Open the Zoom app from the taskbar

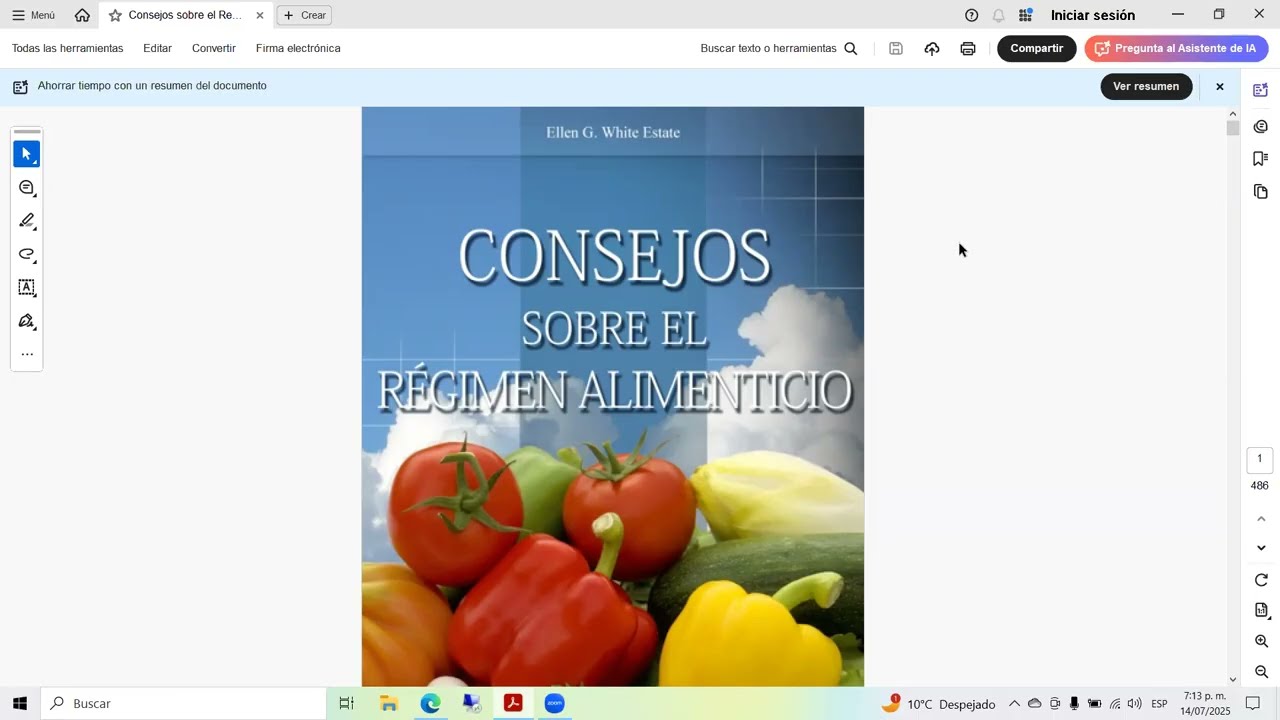coord(555,704)
